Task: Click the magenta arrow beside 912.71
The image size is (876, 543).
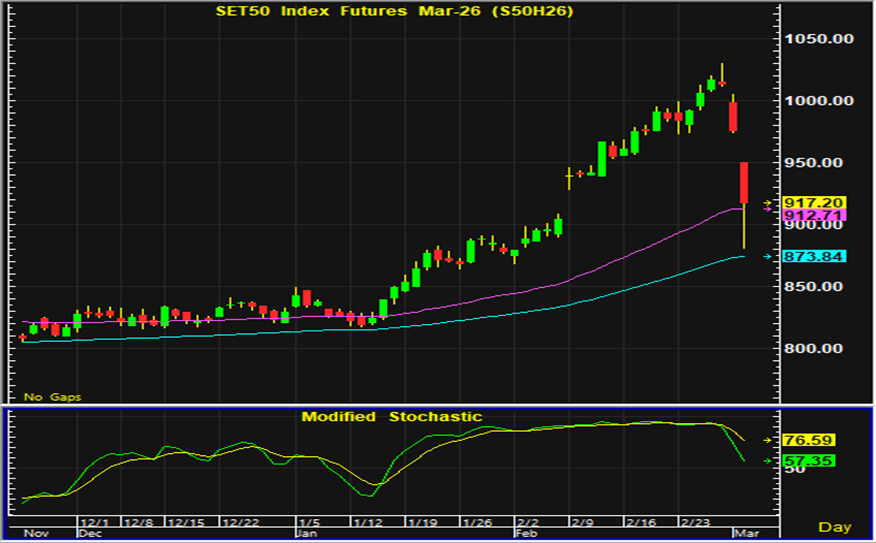Action: (768, 210)
